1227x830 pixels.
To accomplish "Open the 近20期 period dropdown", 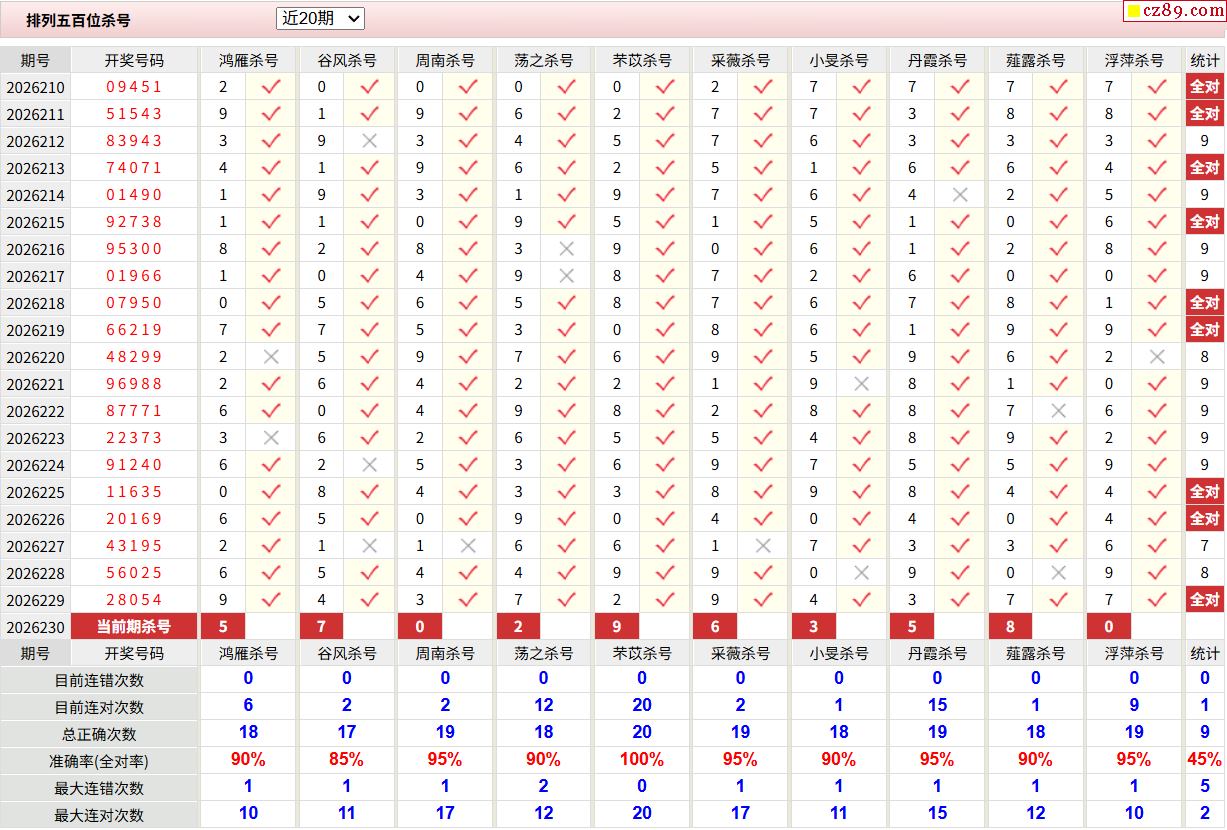I will coord(320,18).
